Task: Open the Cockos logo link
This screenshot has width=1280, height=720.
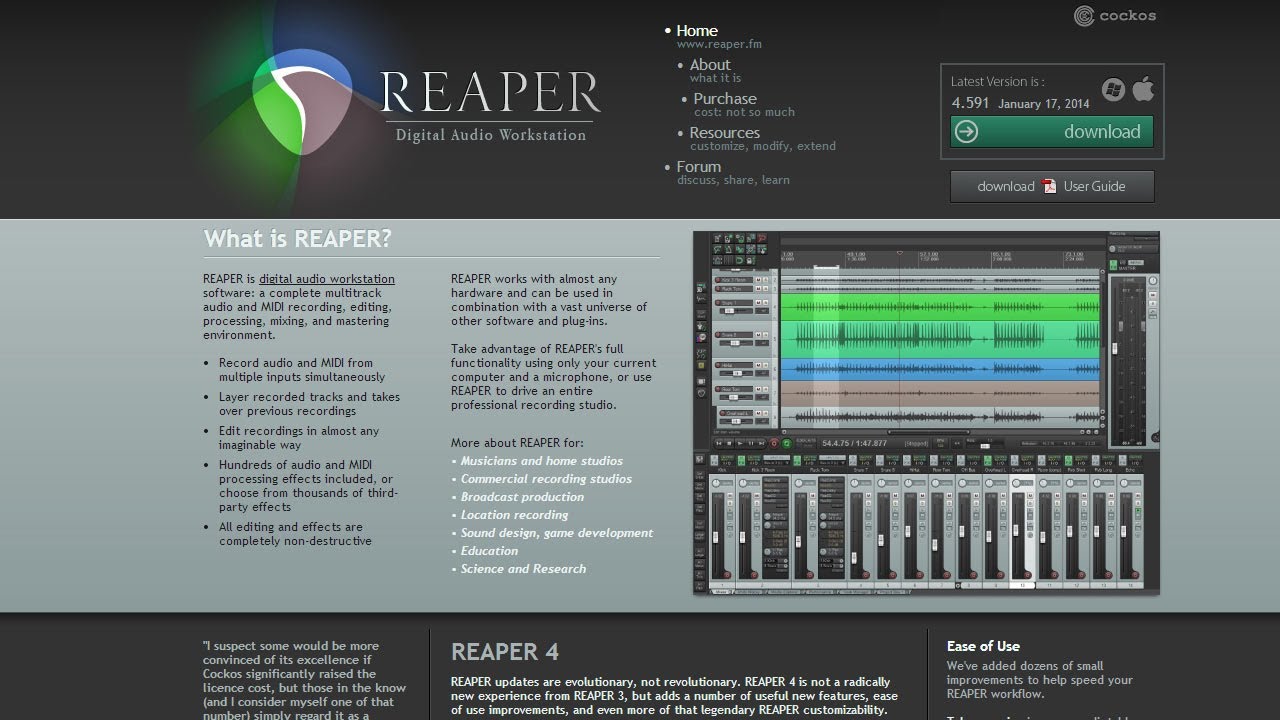Action: [x=1114, y=15]
